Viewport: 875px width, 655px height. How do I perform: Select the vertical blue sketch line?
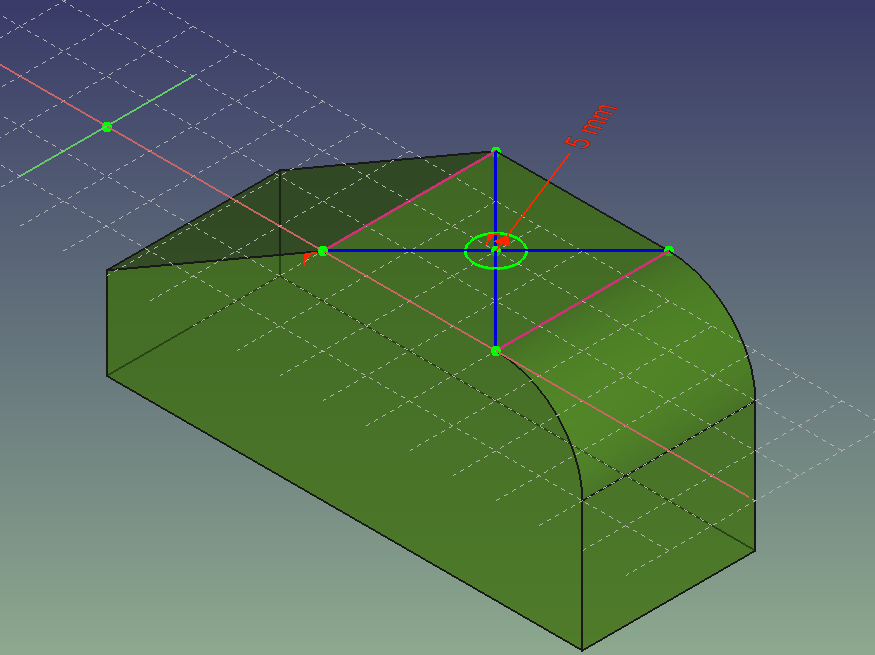click(x=496, y=301)
